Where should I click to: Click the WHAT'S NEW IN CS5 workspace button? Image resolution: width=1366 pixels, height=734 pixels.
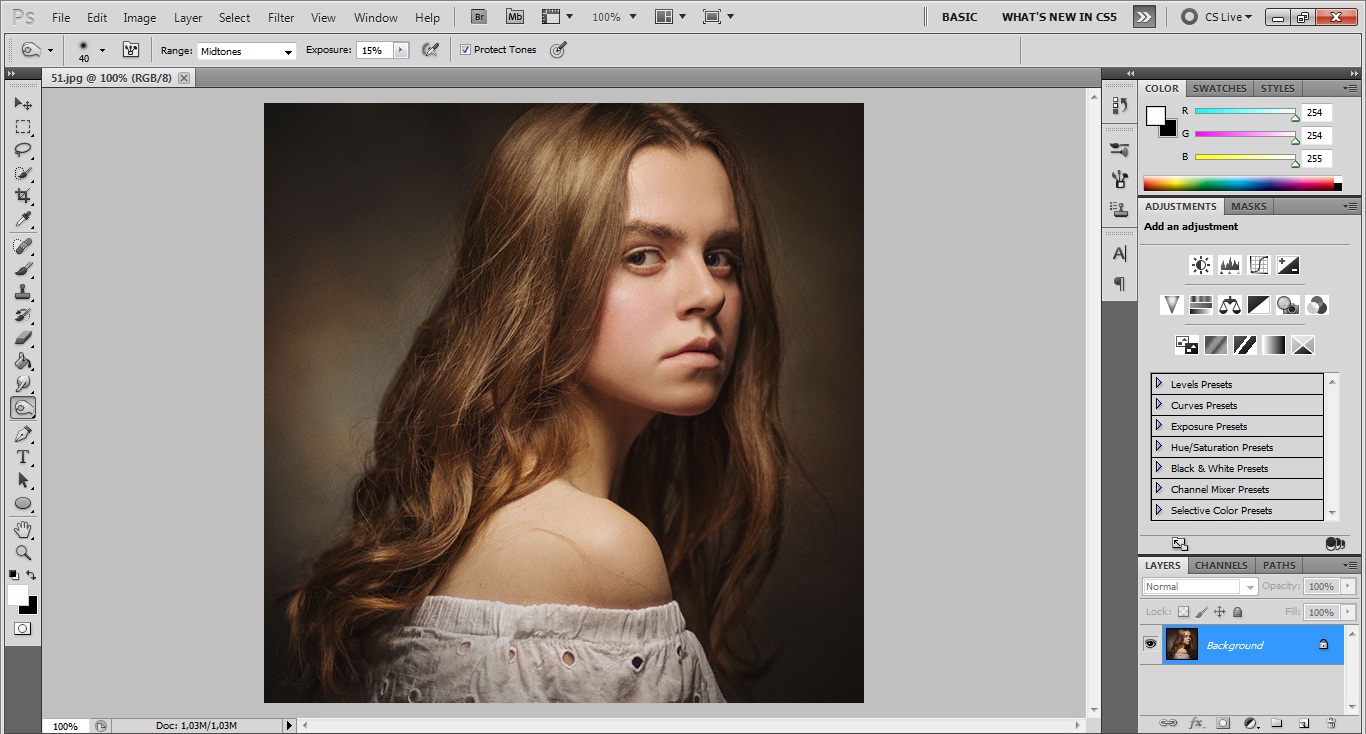point(1059,17)
